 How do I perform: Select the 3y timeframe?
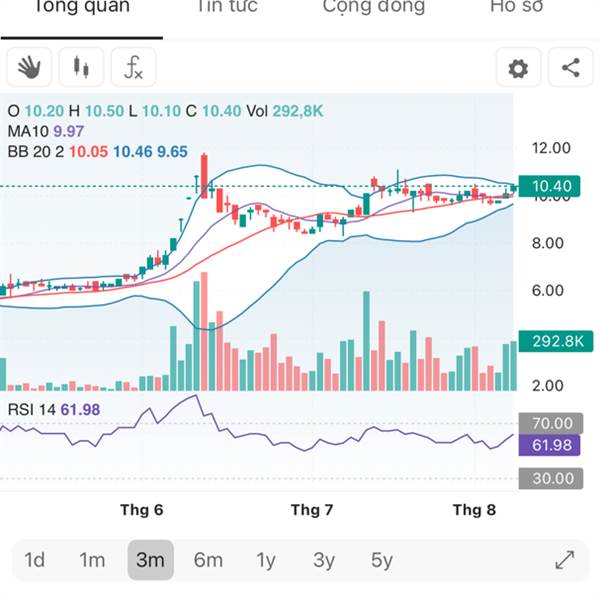tap(324, 560)
